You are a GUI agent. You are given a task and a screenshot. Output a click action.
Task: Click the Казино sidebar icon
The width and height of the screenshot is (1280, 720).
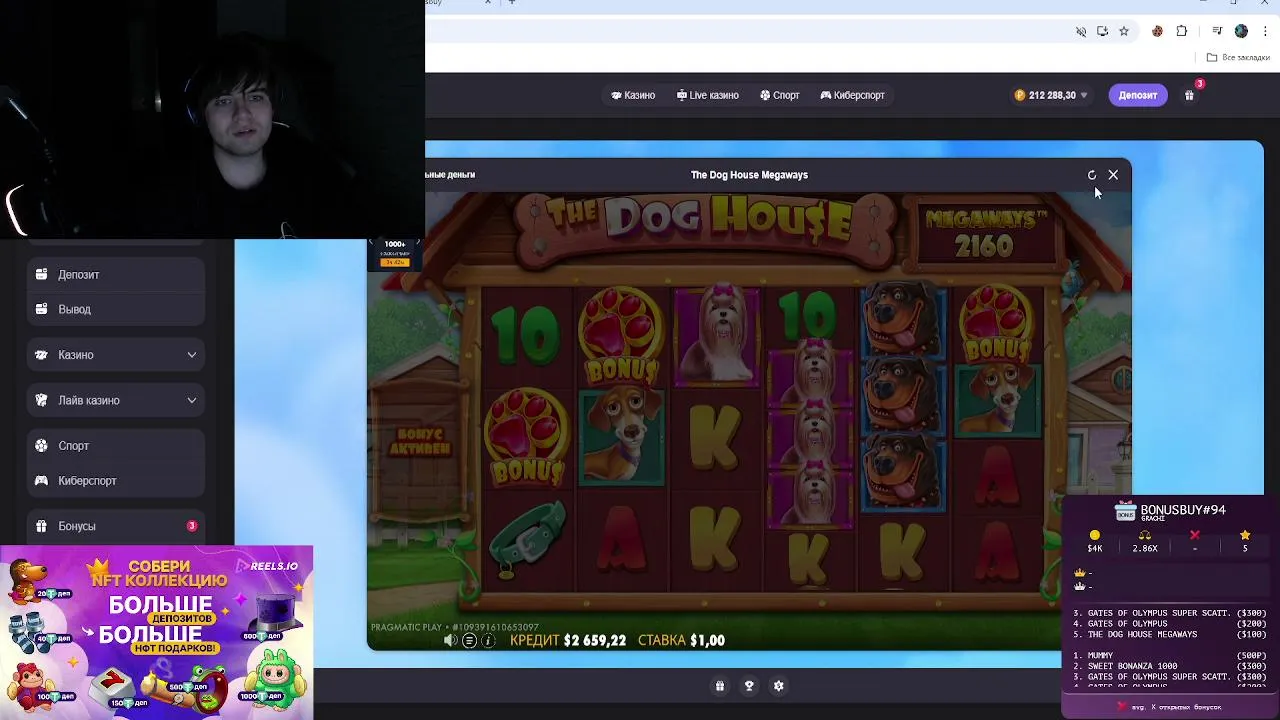(x=41, y=355)
